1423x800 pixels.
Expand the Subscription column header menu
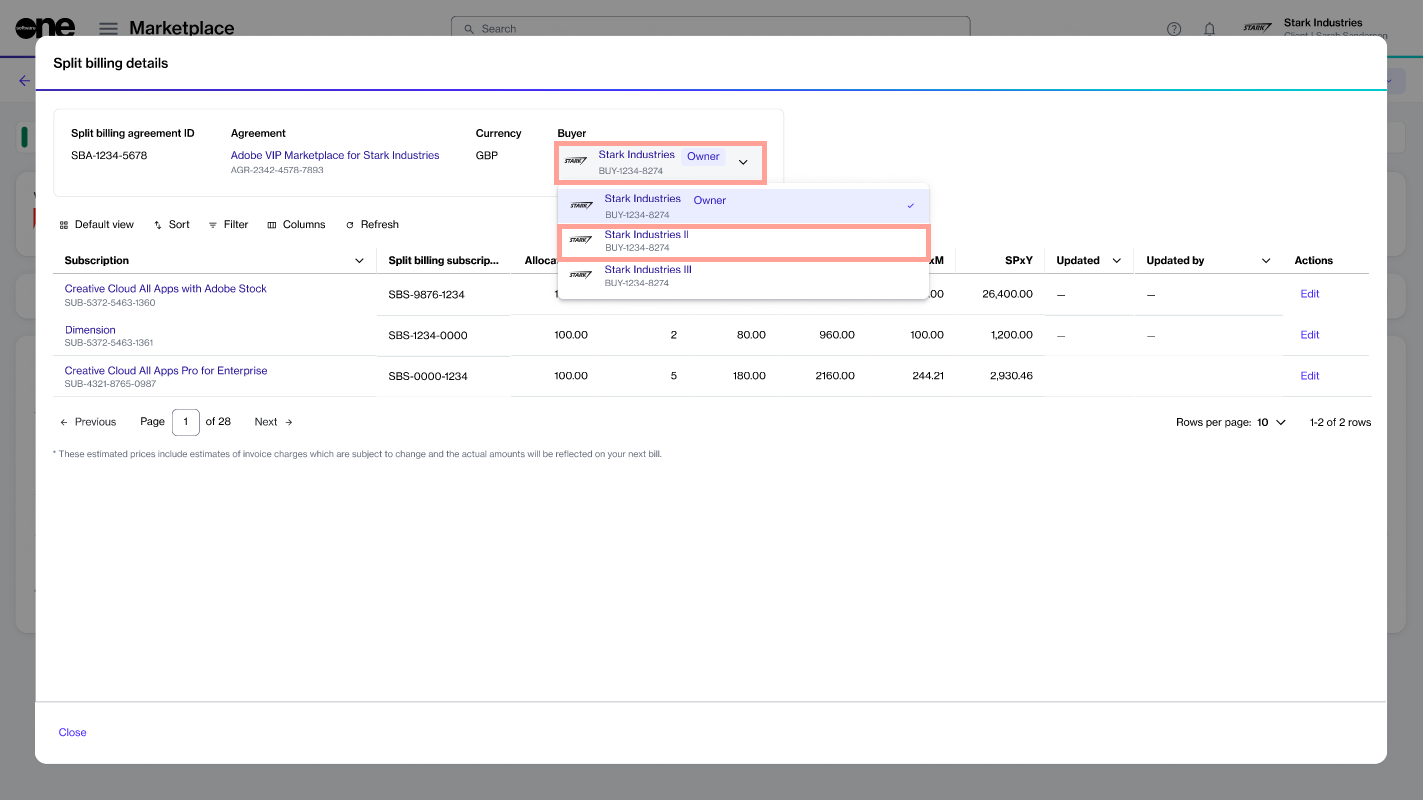tap(360, 261)
